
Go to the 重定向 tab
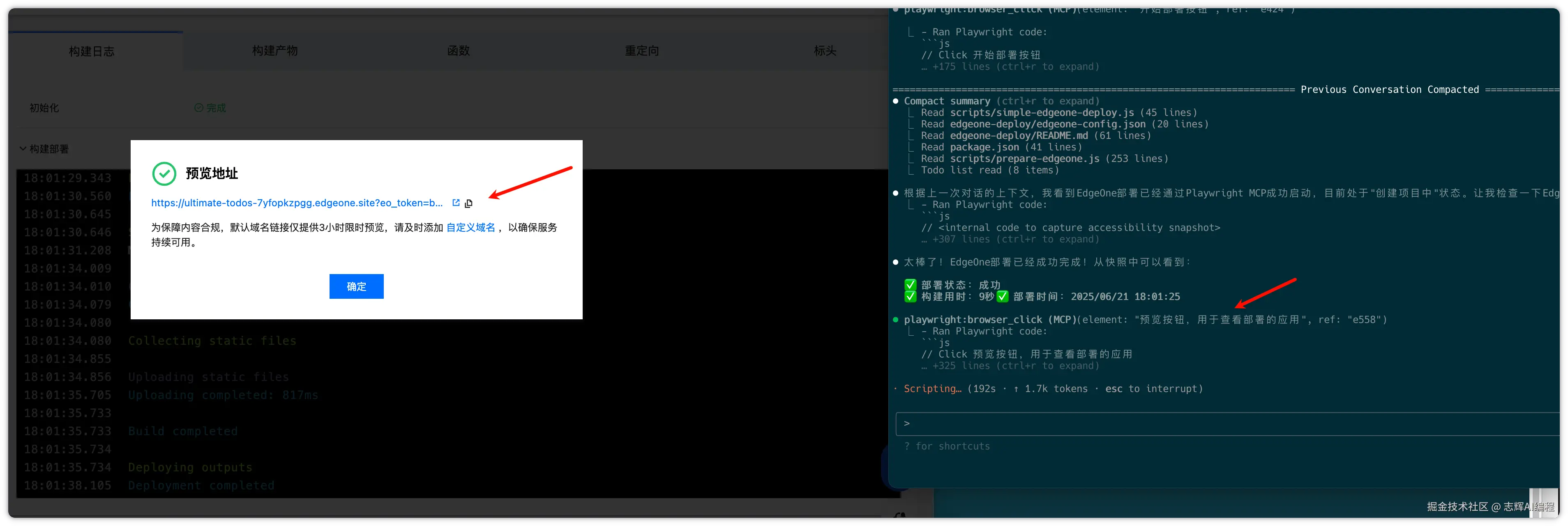[x=641, y=51]
